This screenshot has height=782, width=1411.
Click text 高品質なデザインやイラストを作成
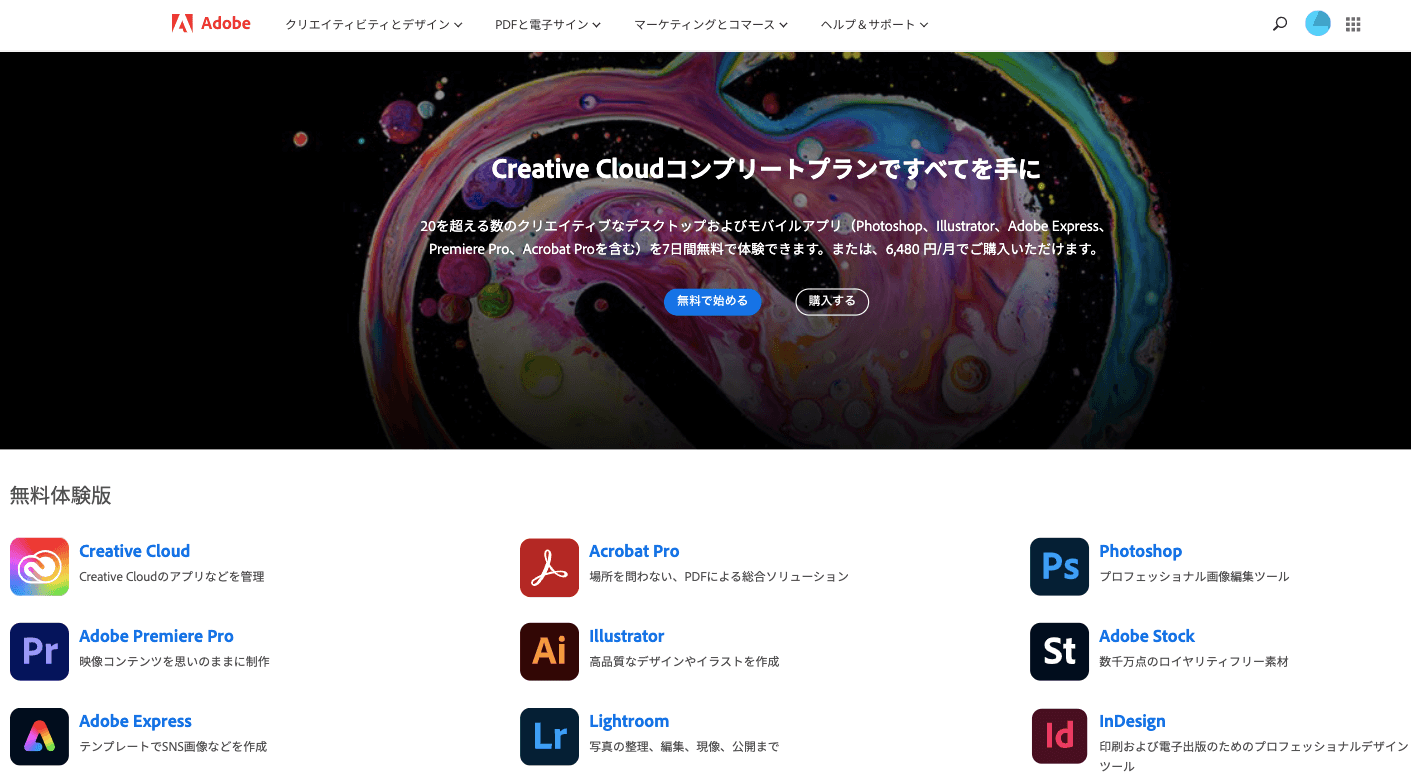684,662
